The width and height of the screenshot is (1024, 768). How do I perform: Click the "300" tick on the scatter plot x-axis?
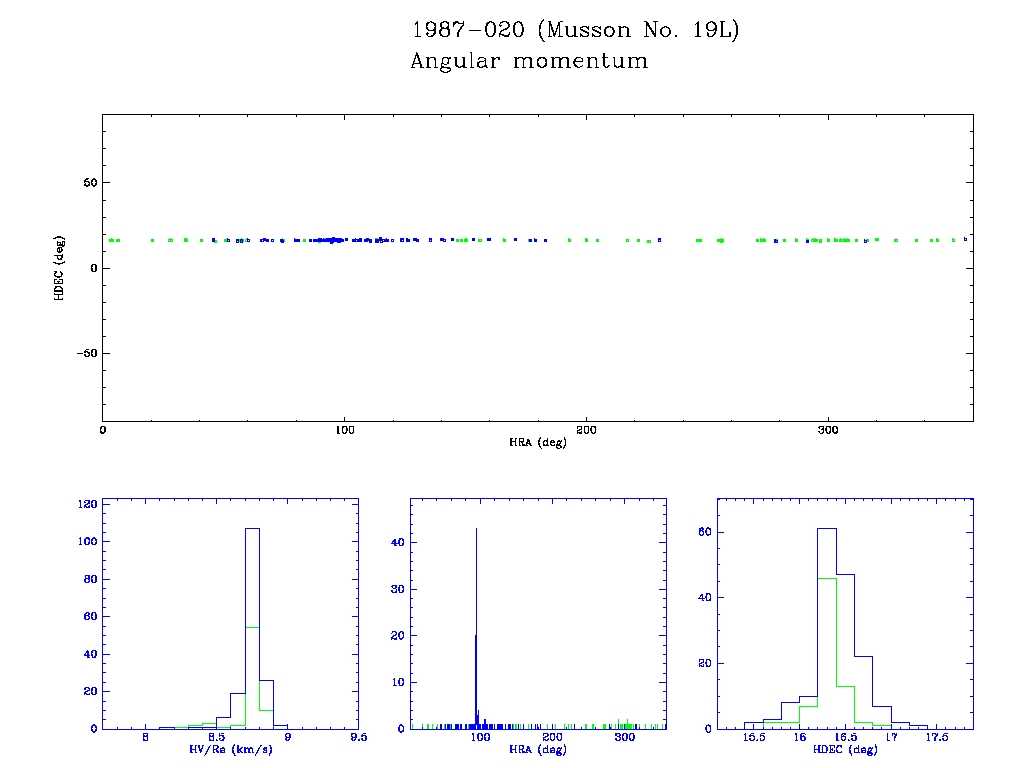pos(827,430)
